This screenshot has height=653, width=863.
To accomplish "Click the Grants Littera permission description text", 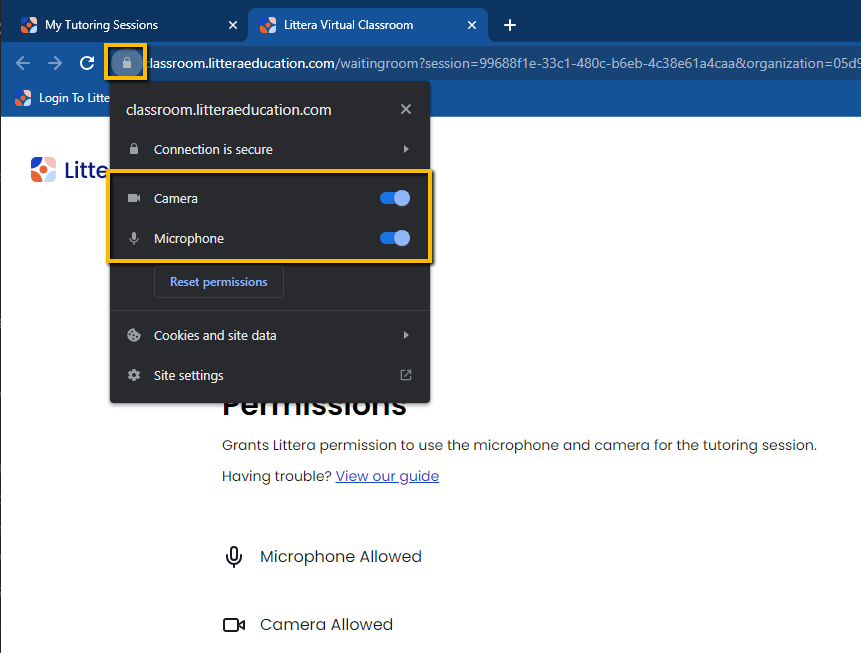I will [x=519, y=445].
